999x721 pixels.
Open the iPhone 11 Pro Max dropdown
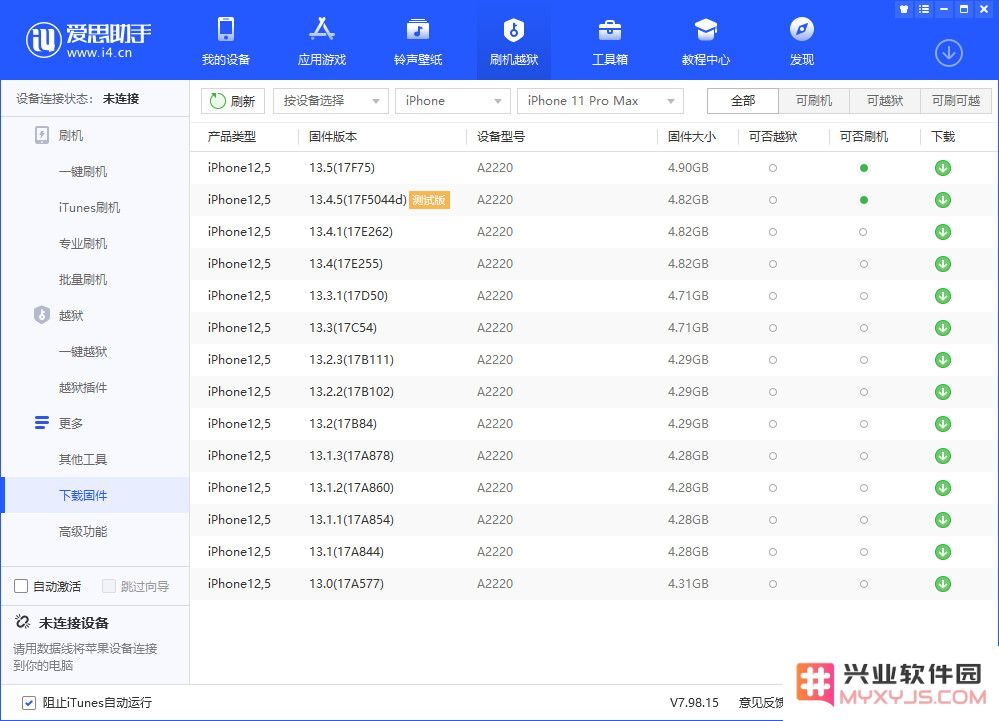[600, 101]
